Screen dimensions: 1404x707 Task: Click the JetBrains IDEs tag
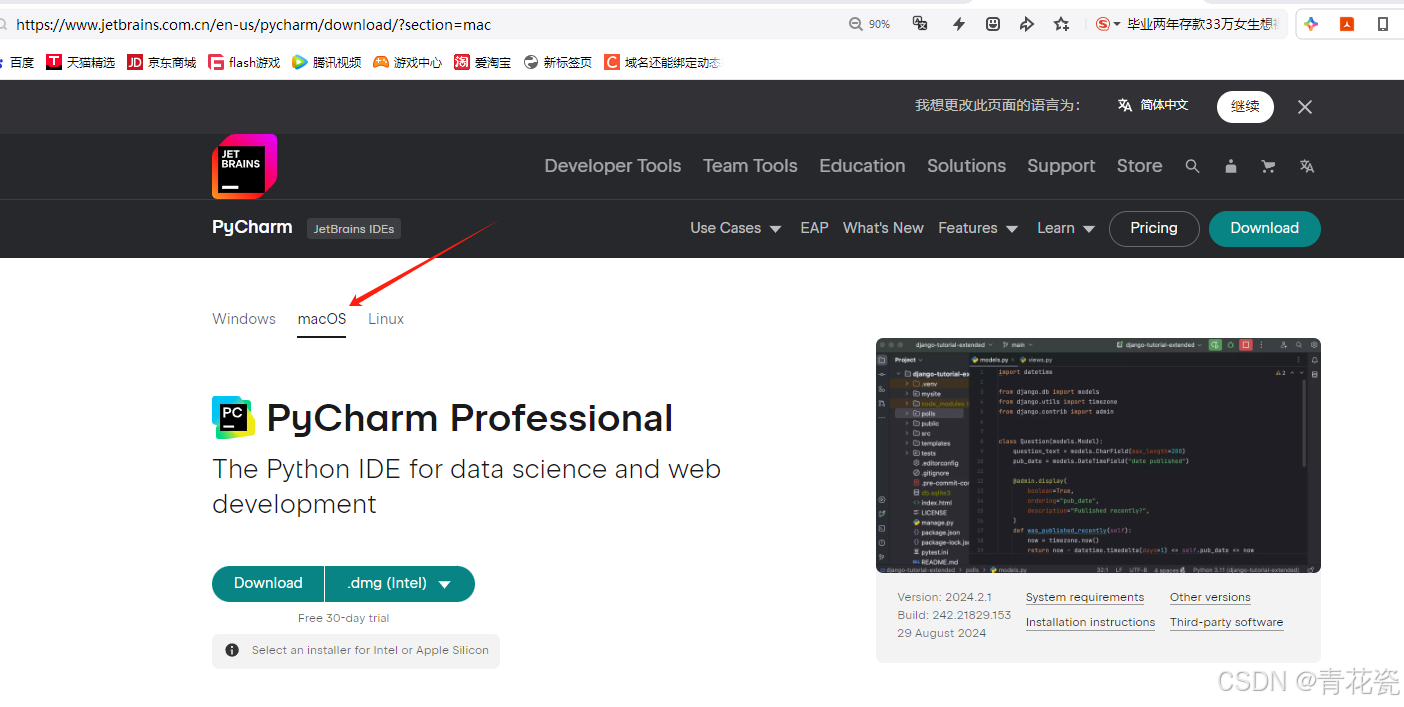point(354,229)
